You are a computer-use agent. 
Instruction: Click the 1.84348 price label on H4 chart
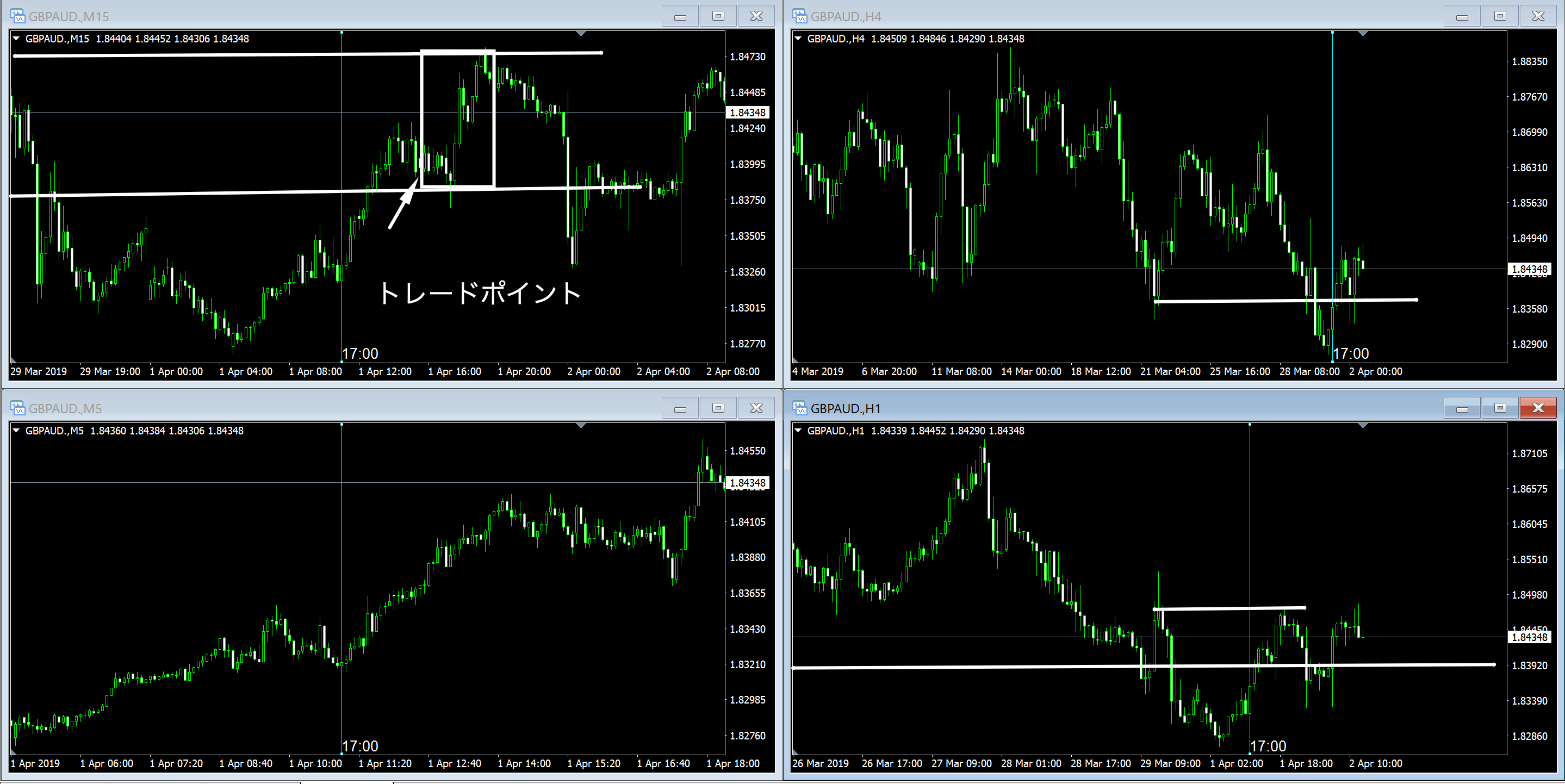click(x=1529, y=269)
